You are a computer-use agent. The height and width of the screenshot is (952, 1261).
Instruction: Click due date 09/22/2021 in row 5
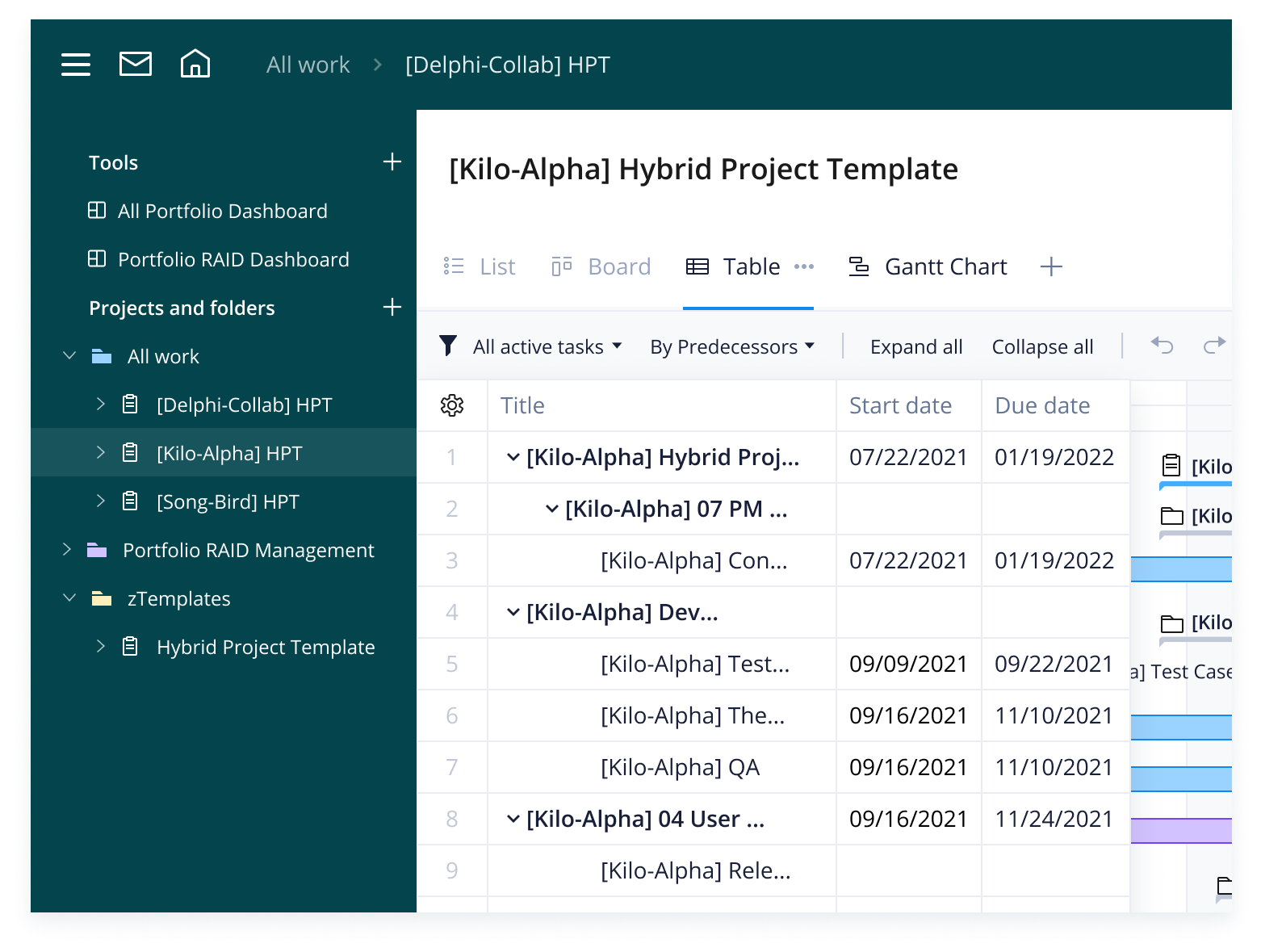coord(1054,664)
